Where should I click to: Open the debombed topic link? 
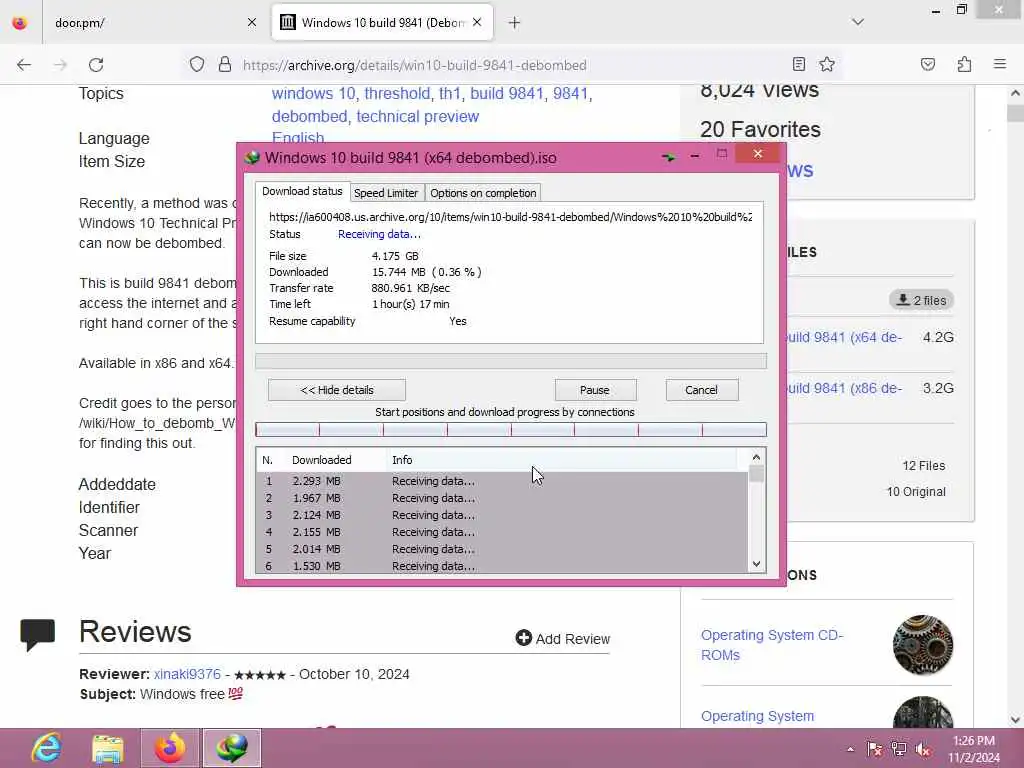(x=309, y=116)
